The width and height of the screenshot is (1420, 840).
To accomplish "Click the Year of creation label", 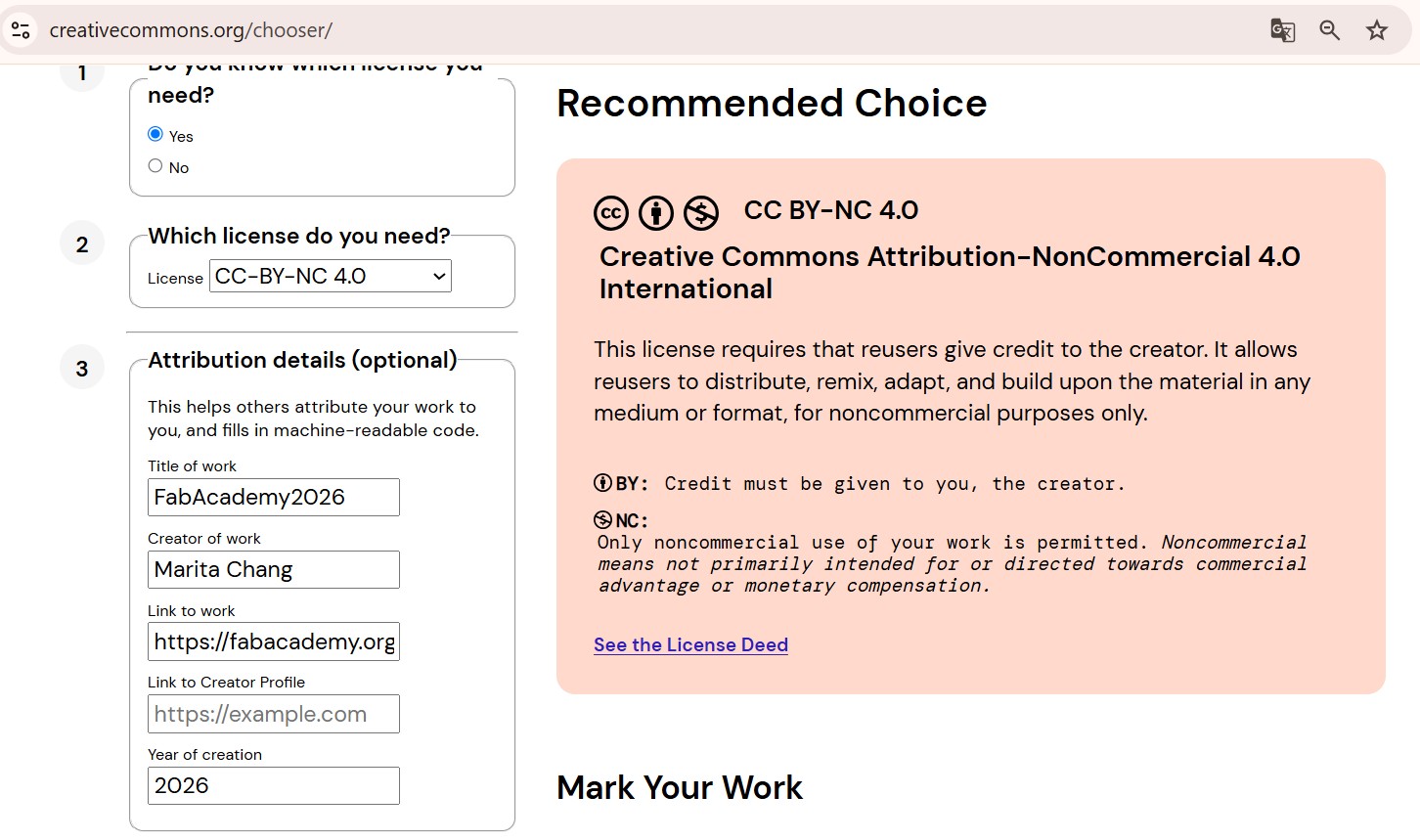I will 204,755.
